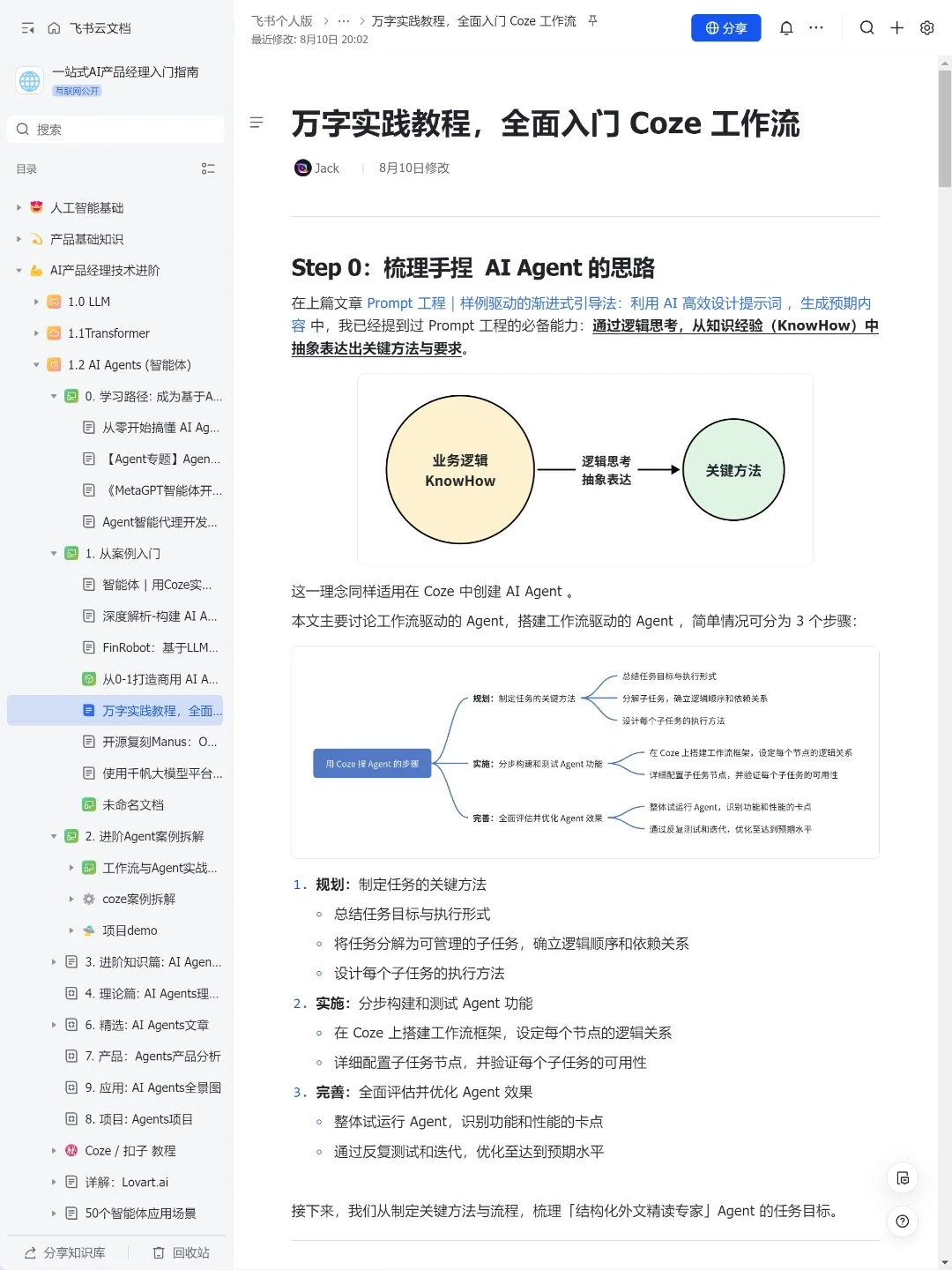Image resolution: width=952 pixels, height=1270 pixels.
Task: Collapse the 1.2 AI Agents node
Action: click(x=36, y=364)
